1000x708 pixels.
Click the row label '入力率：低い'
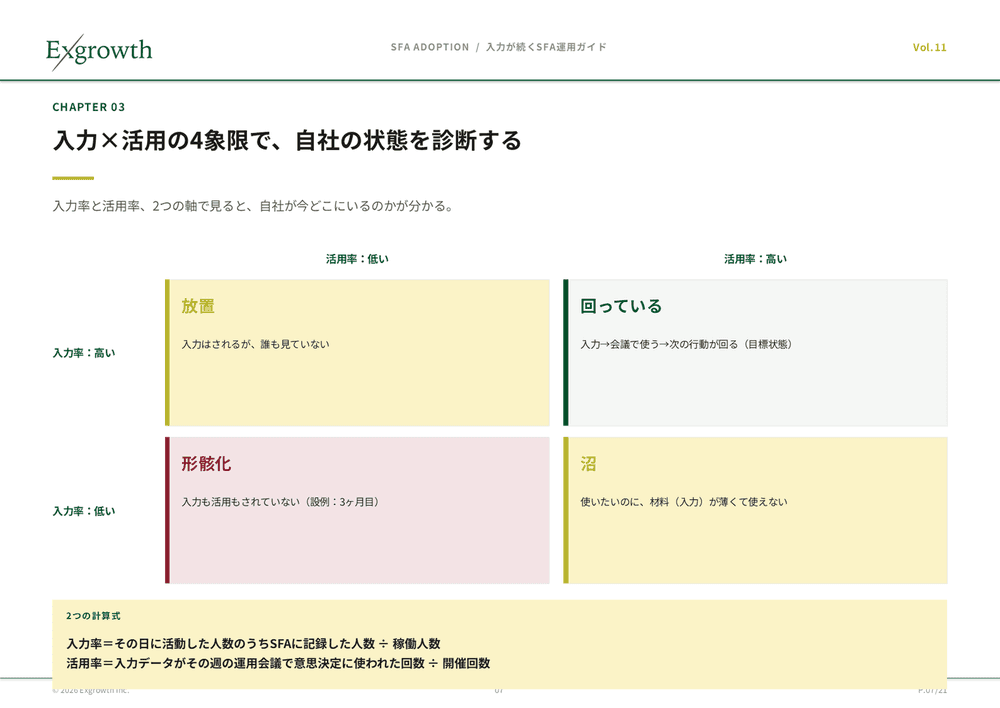tap(84, 511)
